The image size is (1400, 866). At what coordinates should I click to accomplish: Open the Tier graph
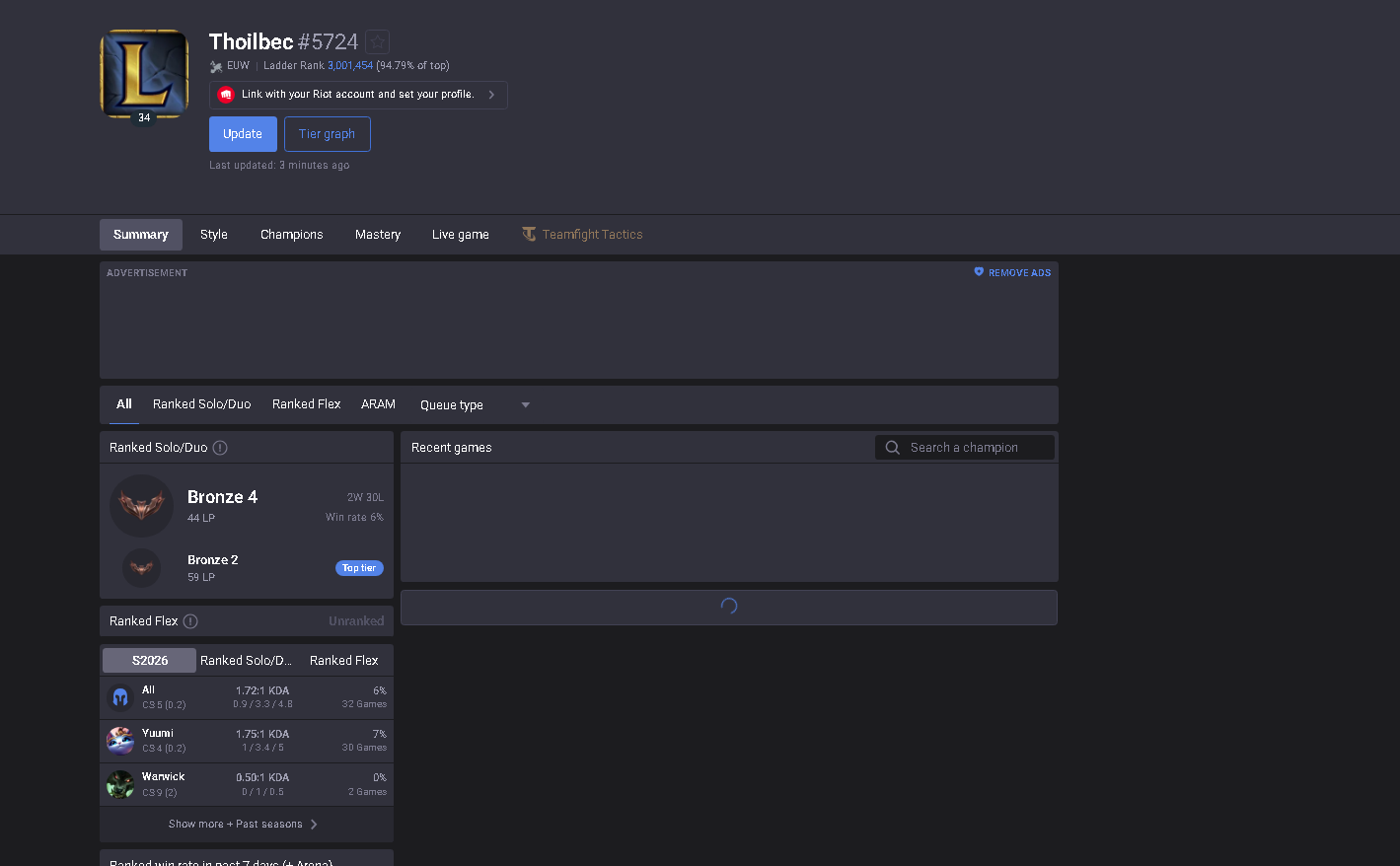coord(328,134)
